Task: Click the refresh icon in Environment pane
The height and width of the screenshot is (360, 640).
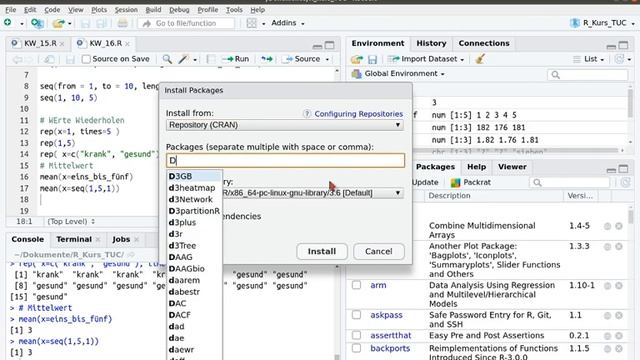Action: (x=619, y=59)
